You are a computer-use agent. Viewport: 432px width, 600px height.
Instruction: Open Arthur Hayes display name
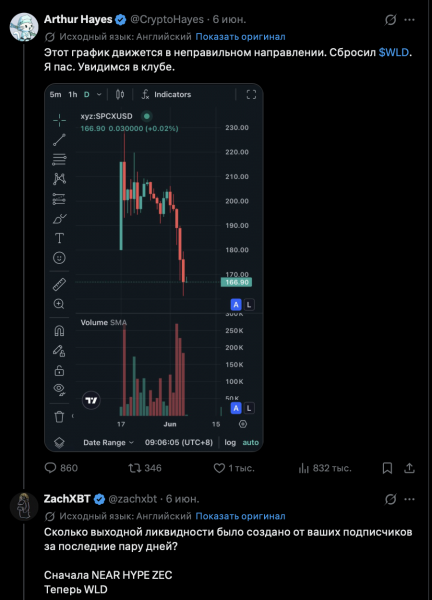78,20
